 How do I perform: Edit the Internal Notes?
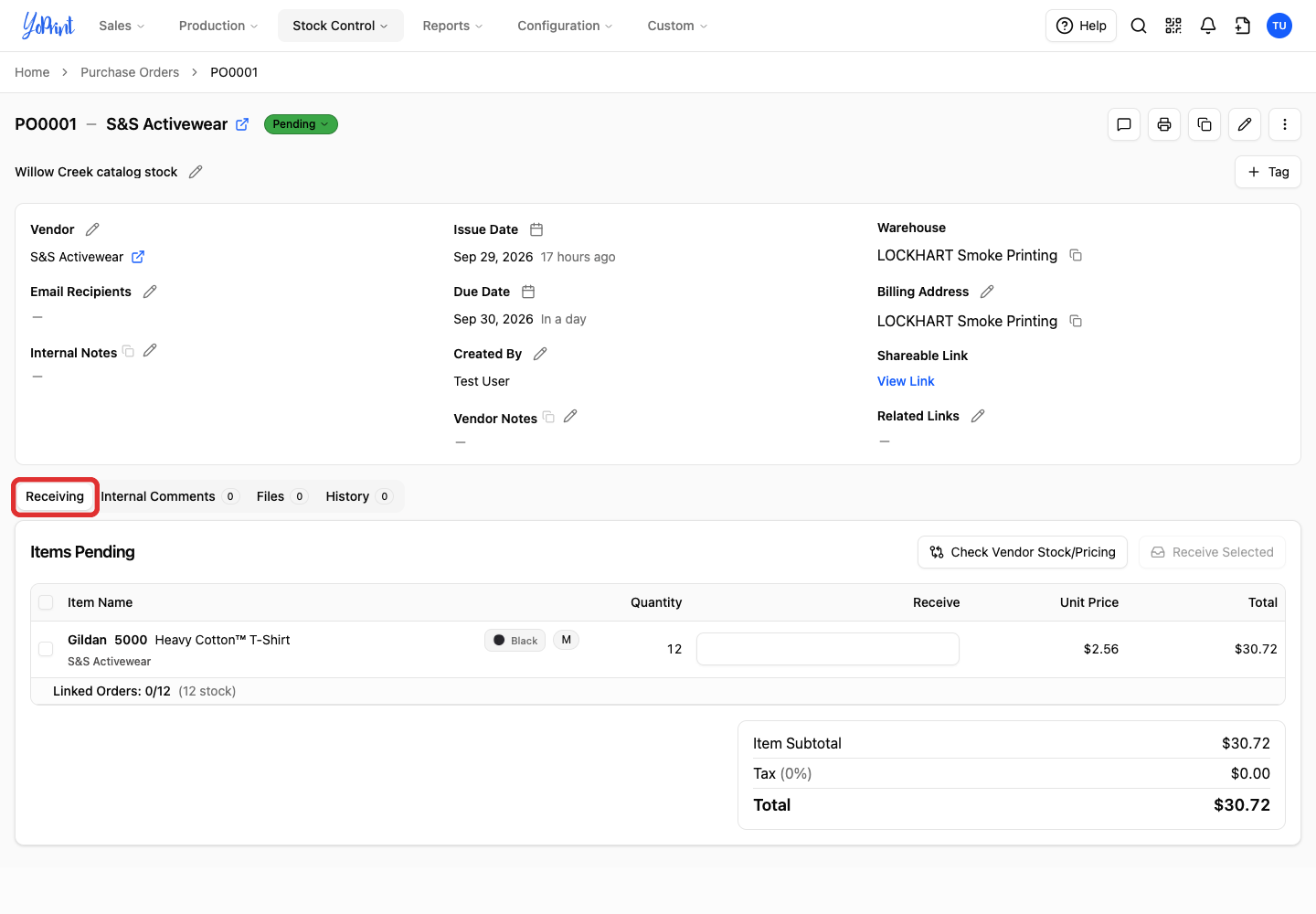click(150, 350)
